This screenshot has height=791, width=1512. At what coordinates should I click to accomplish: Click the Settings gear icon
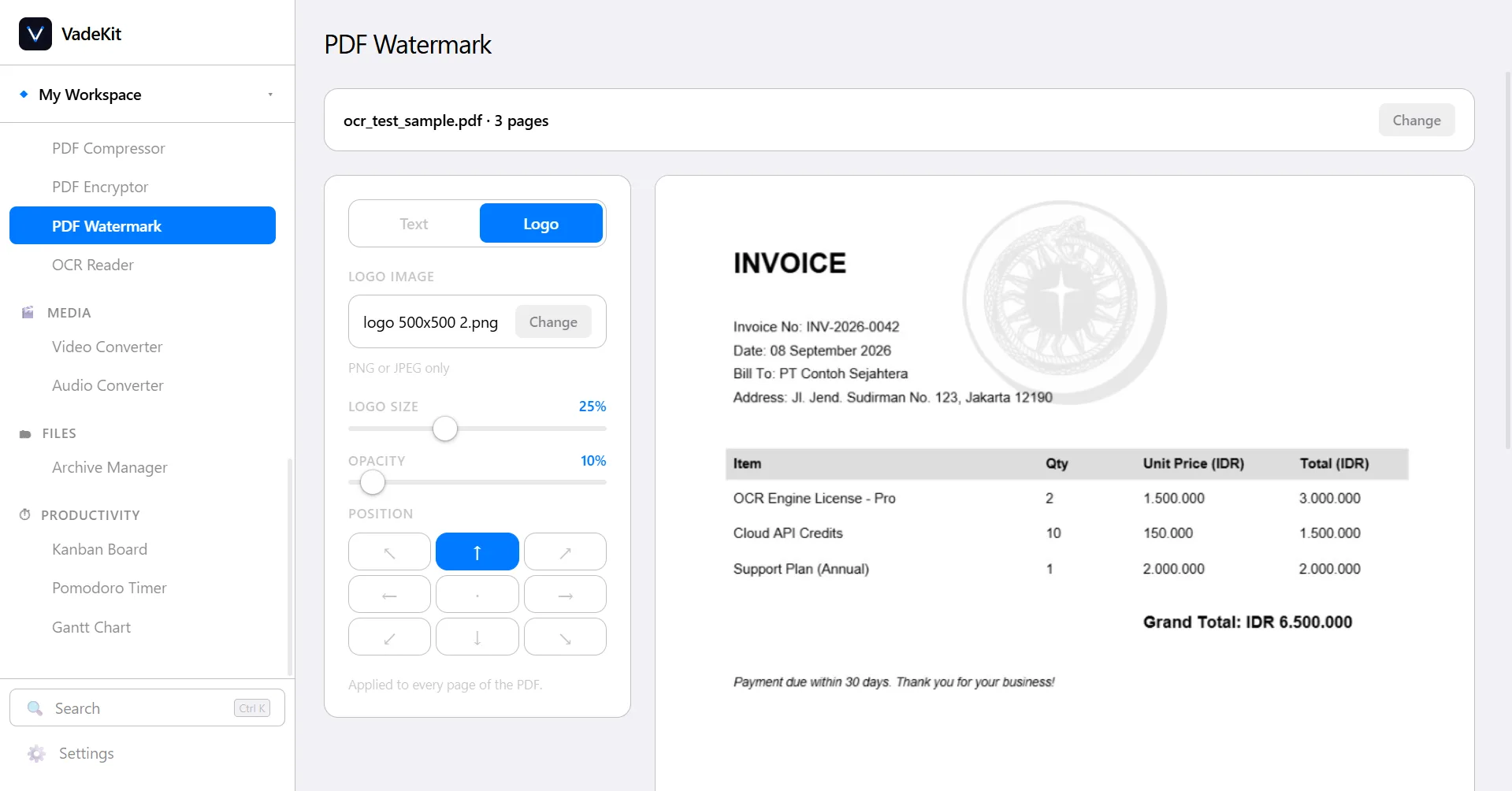pyautogui.click(x=36, y=753)
